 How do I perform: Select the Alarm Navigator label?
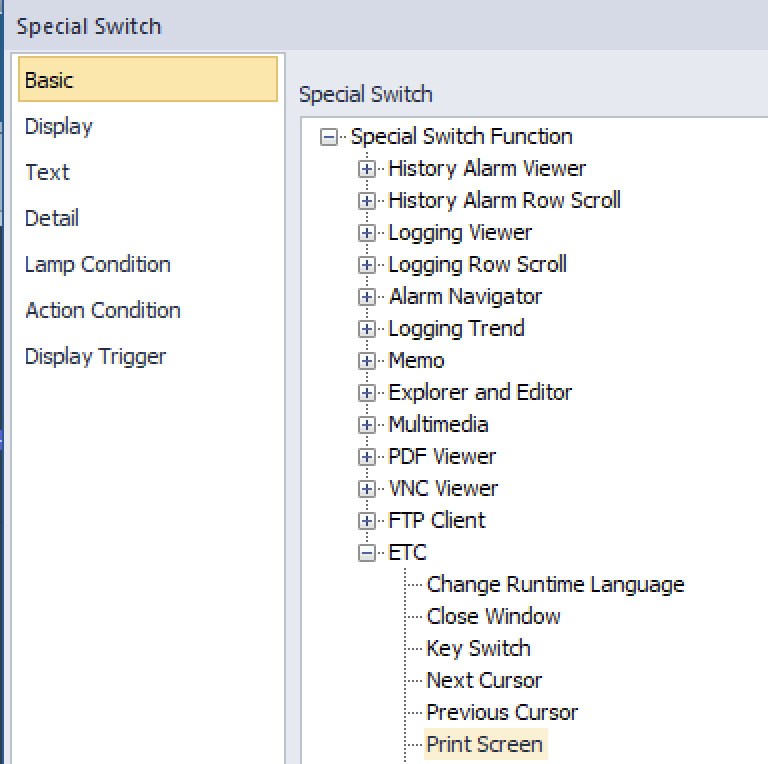pyautogui.click(x=465, y=297)
